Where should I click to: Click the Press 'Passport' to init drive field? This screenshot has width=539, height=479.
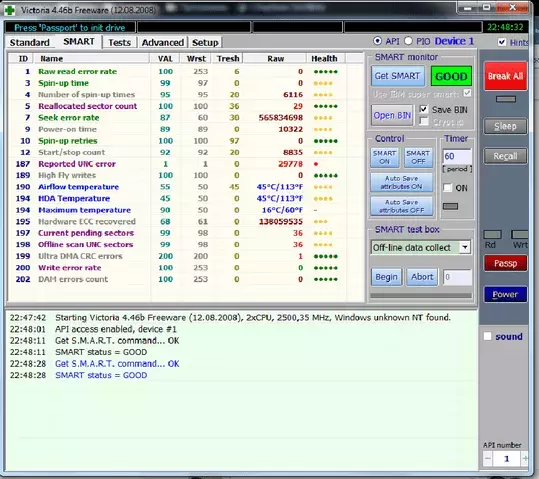pyautogui.click(x=70, y=28)
